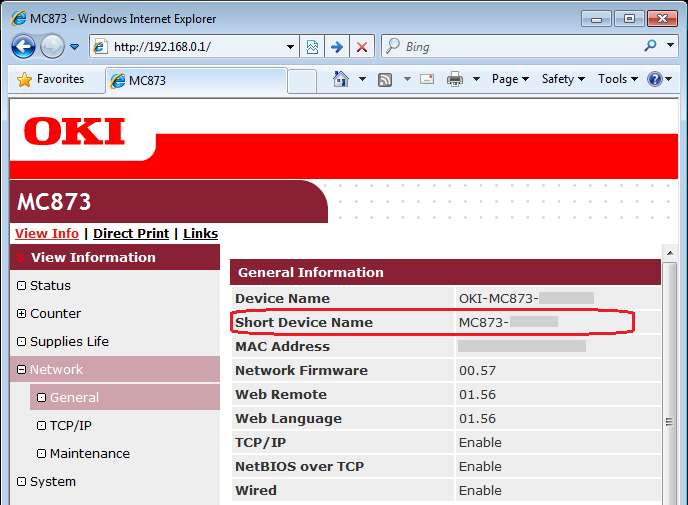
Task: Close the Internet Explorer window
Action: tap(663, 19)
